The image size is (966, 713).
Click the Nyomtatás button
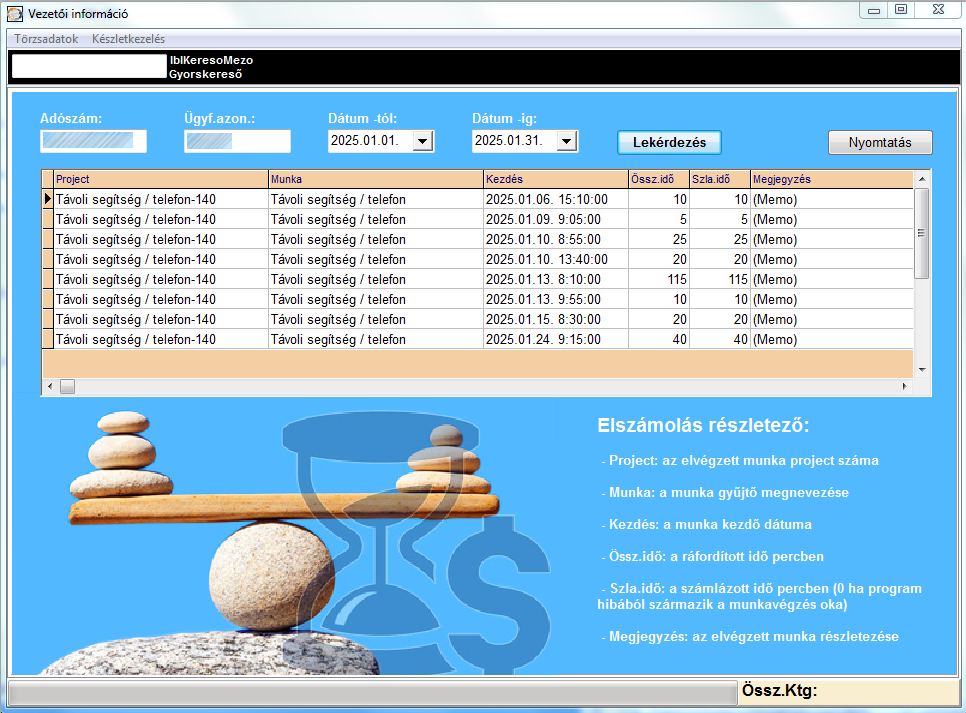pyautogui.click(x=880, y=142)
